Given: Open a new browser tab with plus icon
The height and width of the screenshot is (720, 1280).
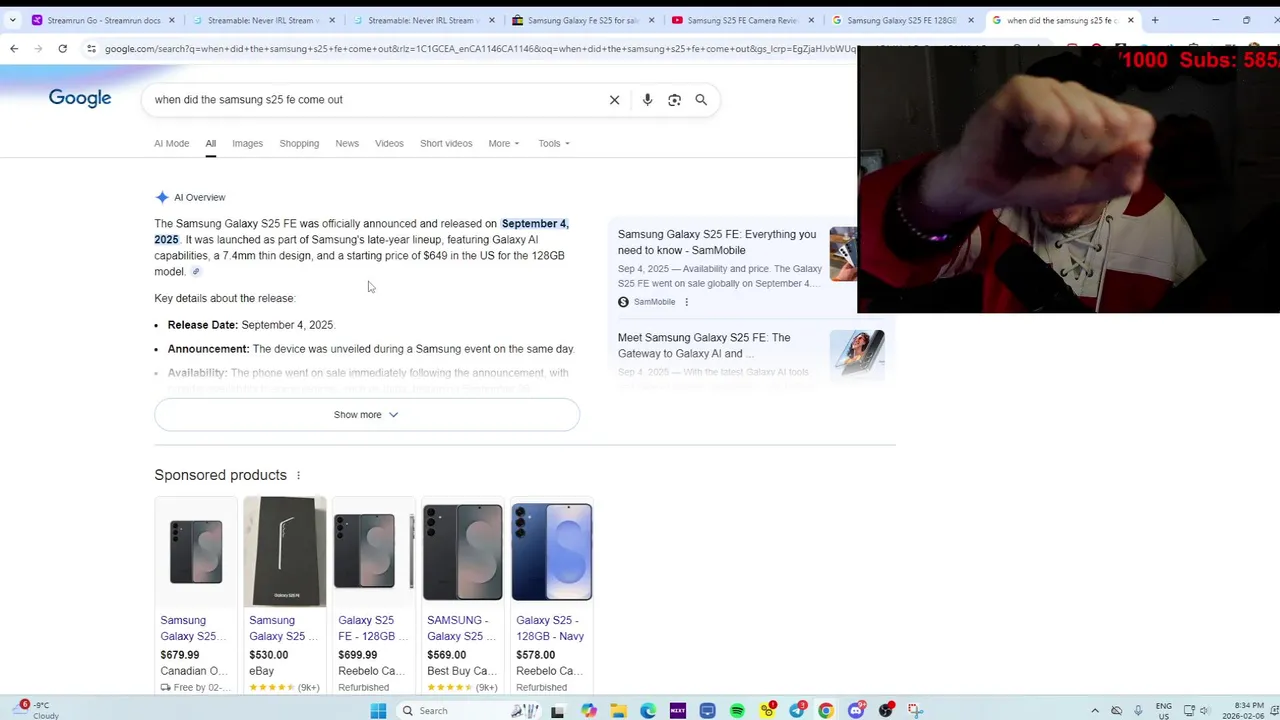Looking at the screenshot, I should (x=1155, y=20).
